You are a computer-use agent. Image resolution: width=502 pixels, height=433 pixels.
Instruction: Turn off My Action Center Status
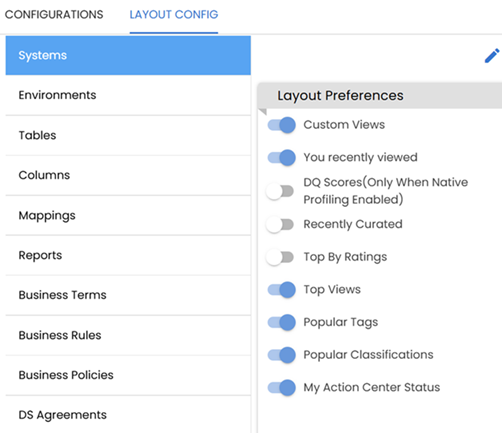coord(281,388)
